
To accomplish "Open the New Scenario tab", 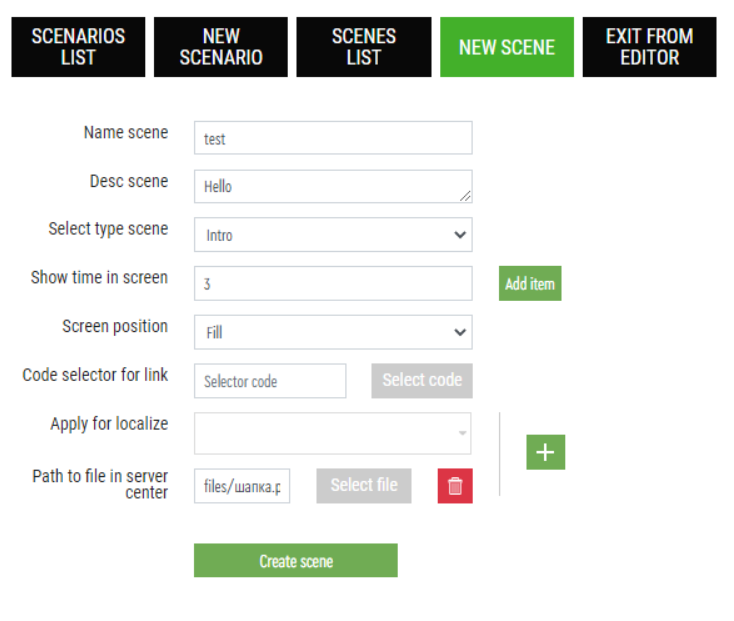I will click(x=221, y=47).
